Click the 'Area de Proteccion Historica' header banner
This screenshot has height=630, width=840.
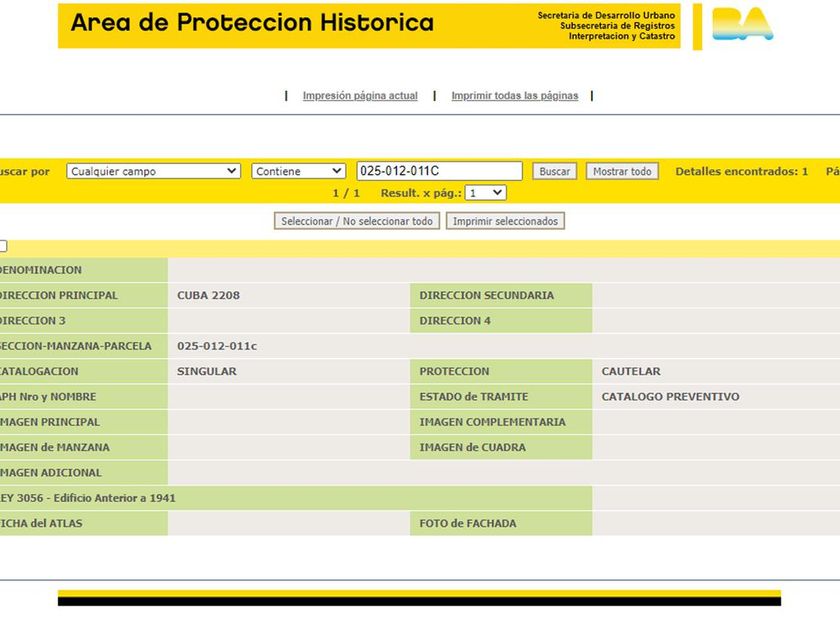click(369, 26)
